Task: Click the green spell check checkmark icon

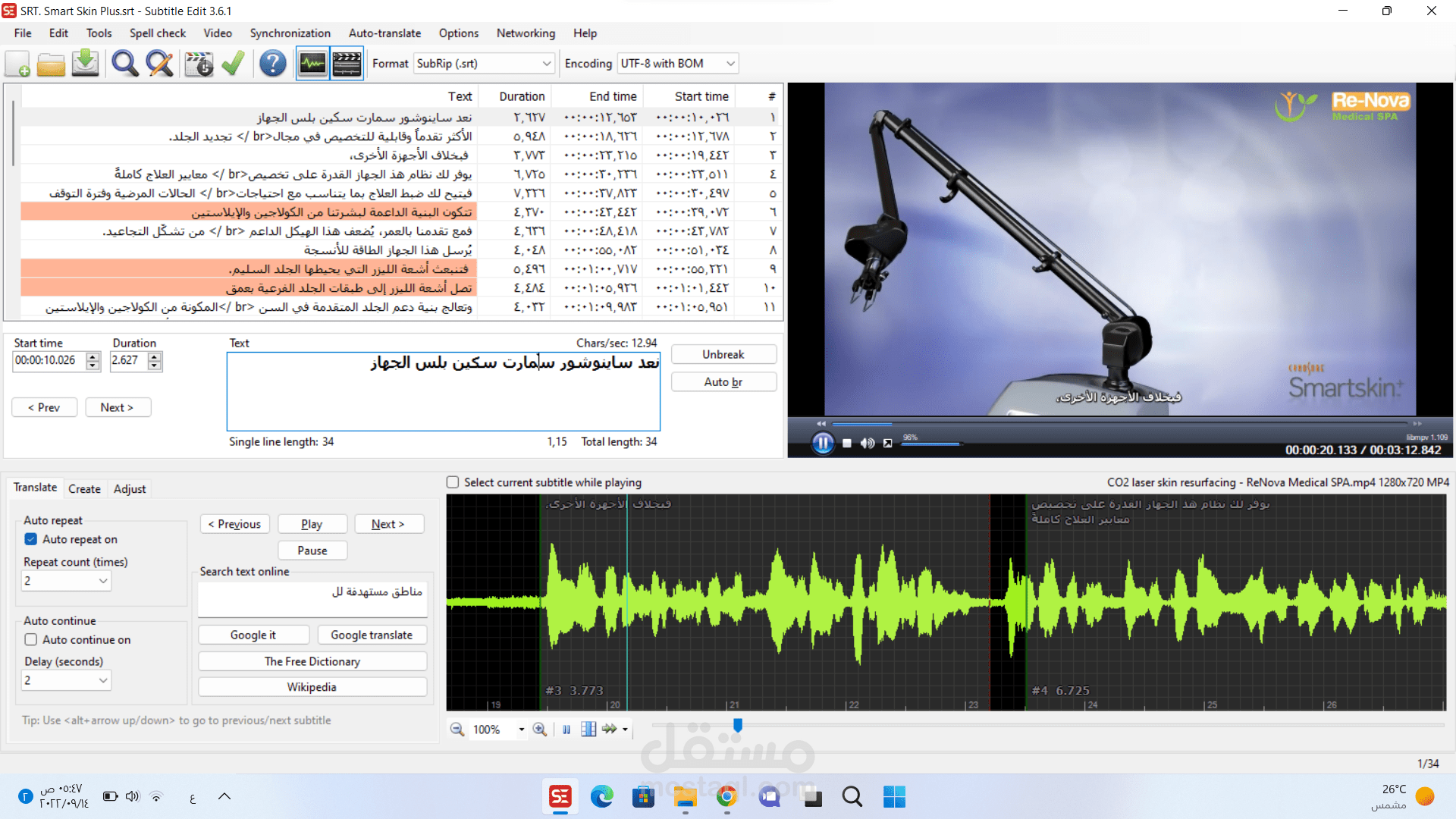Action: [233, 64]
